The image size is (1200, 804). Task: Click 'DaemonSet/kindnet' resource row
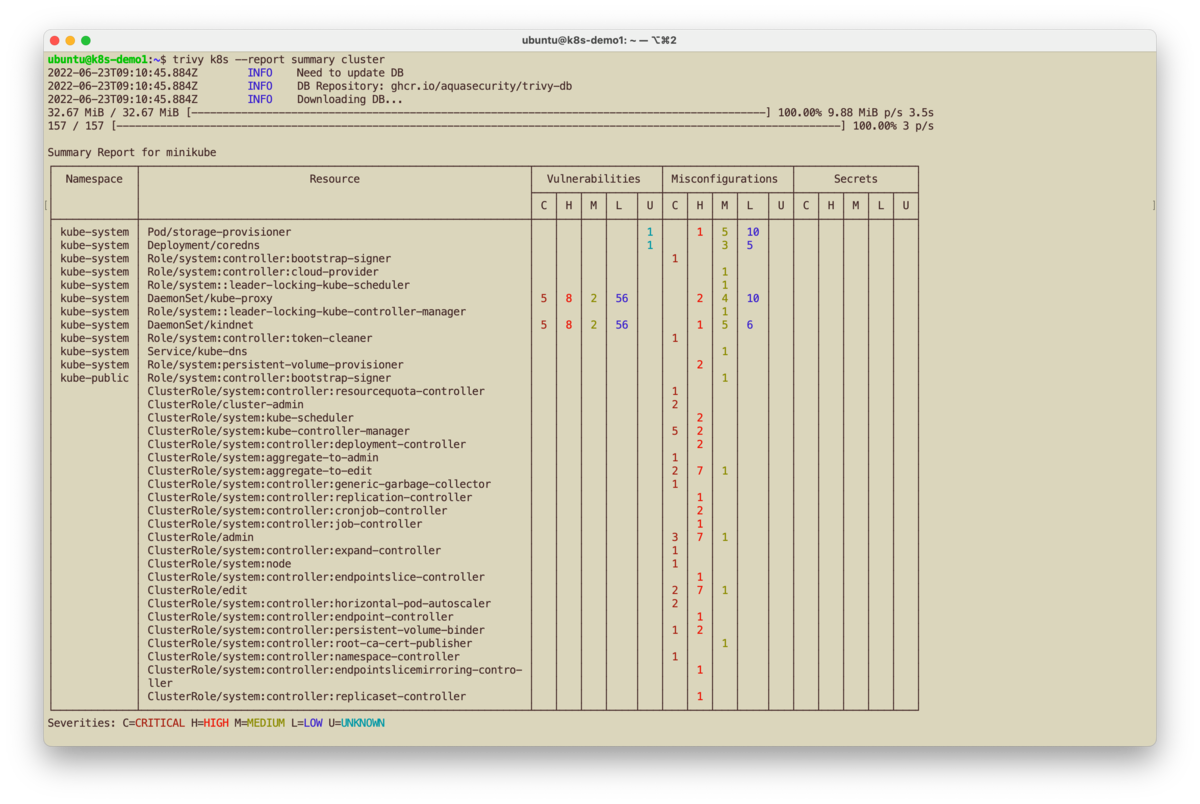tap(200, 325)
